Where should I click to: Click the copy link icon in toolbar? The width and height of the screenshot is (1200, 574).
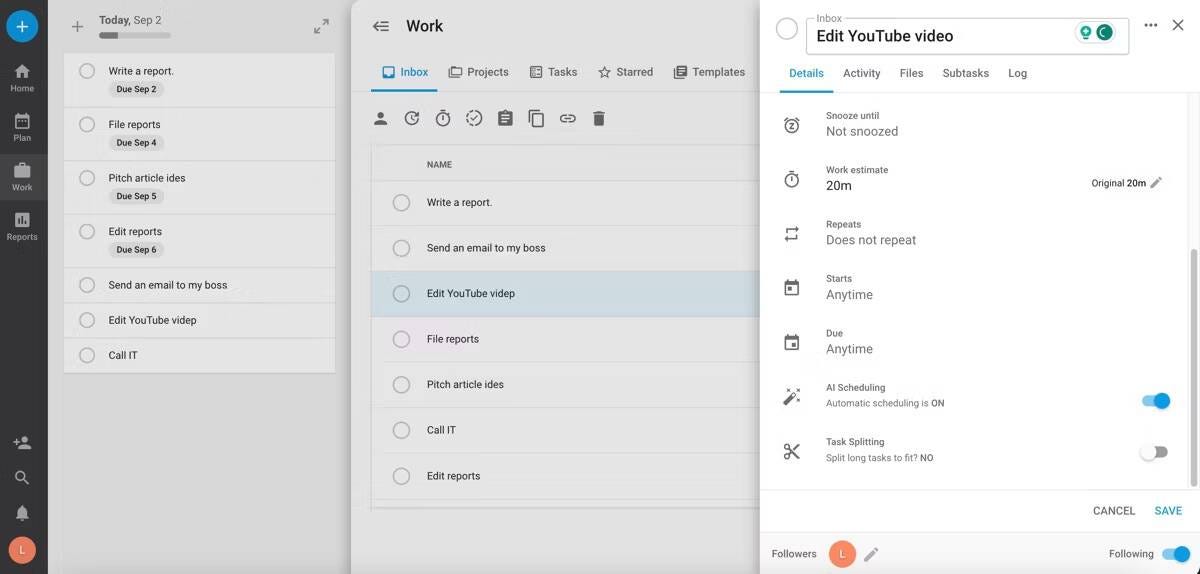tap(567, 119)
